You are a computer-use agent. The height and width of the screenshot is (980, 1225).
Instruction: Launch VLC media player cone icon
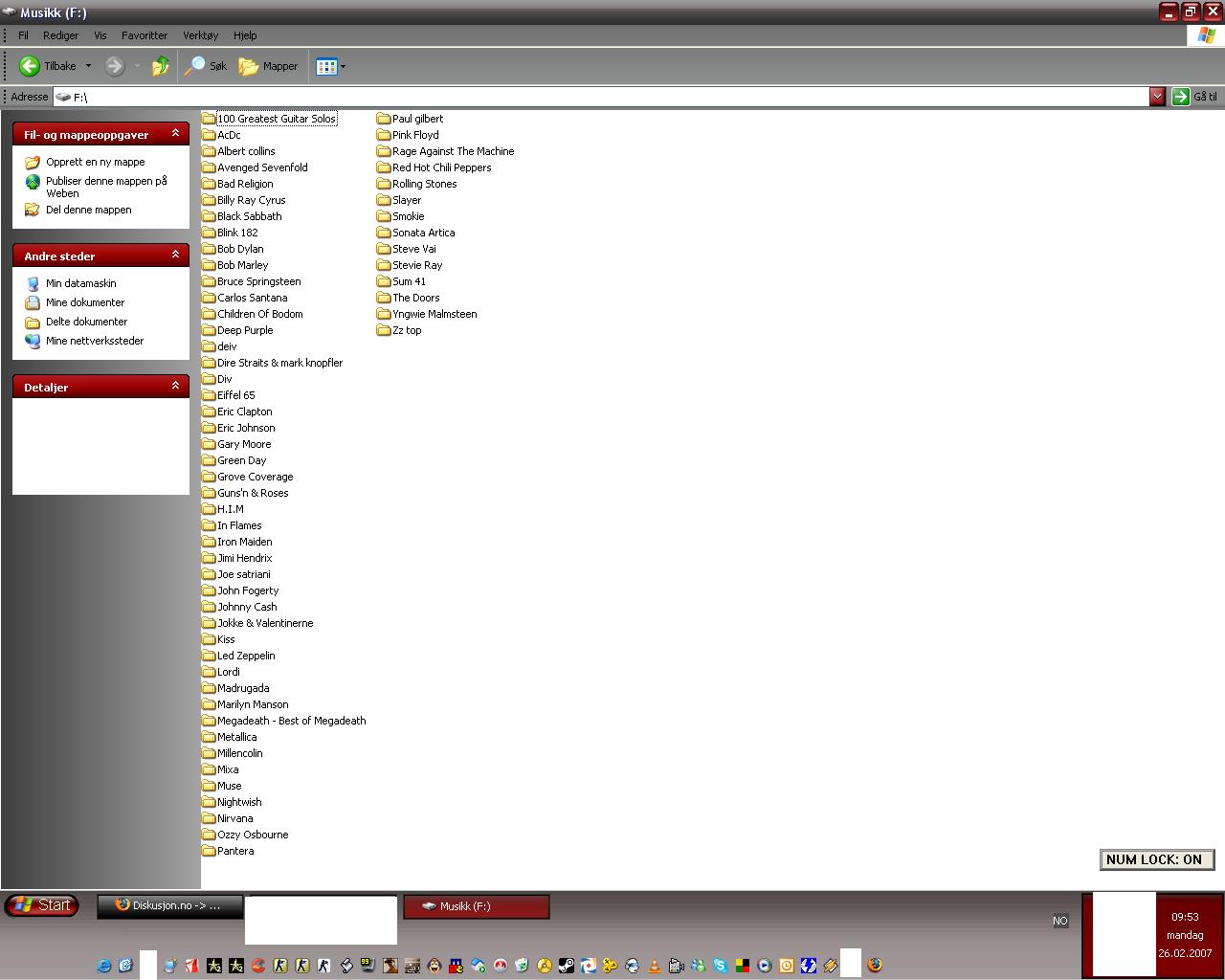pyautogui.click(x=655, y=966)
